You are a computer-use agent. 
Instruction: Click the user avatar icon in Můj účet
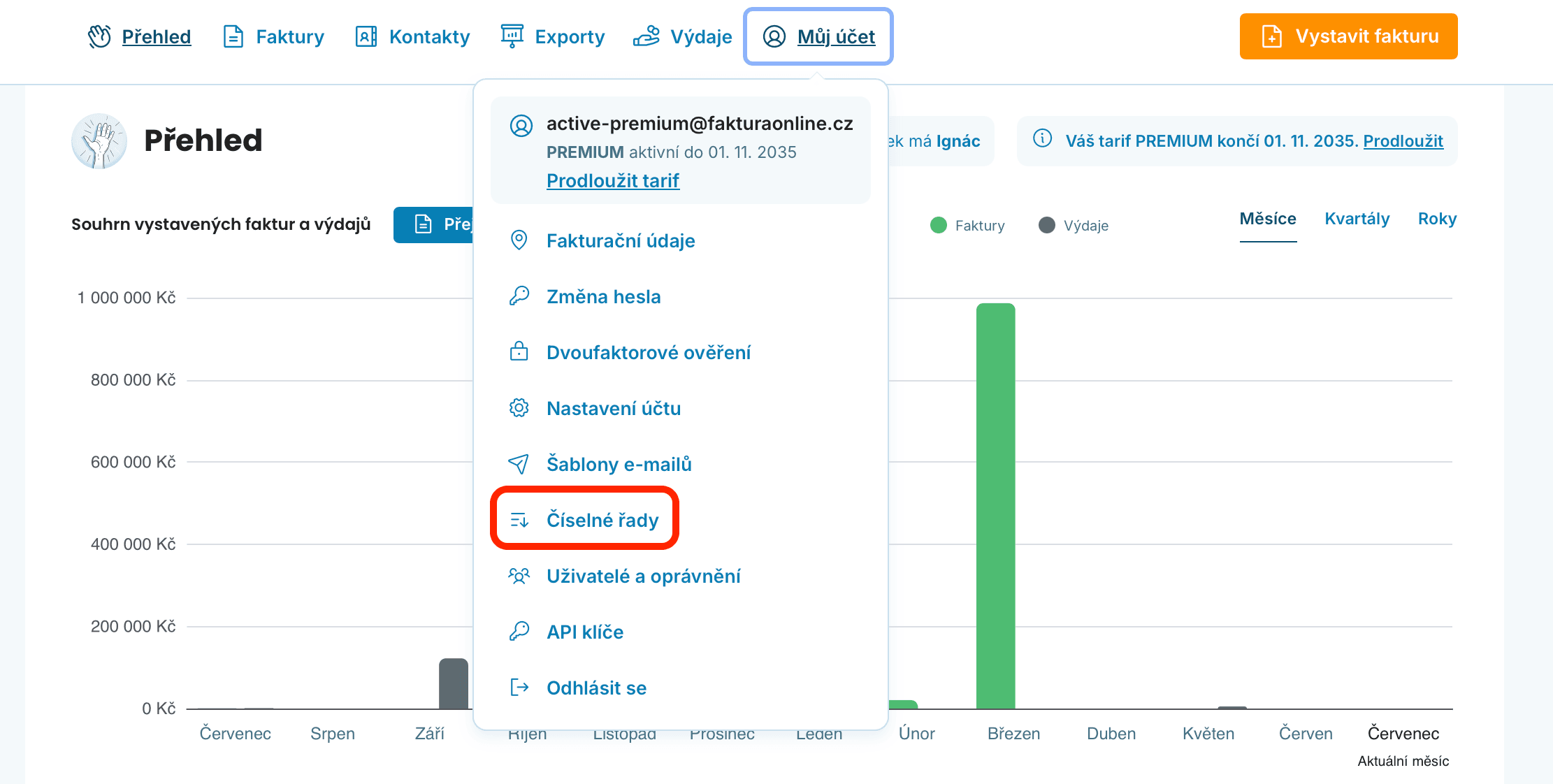[x=774, y=36]
